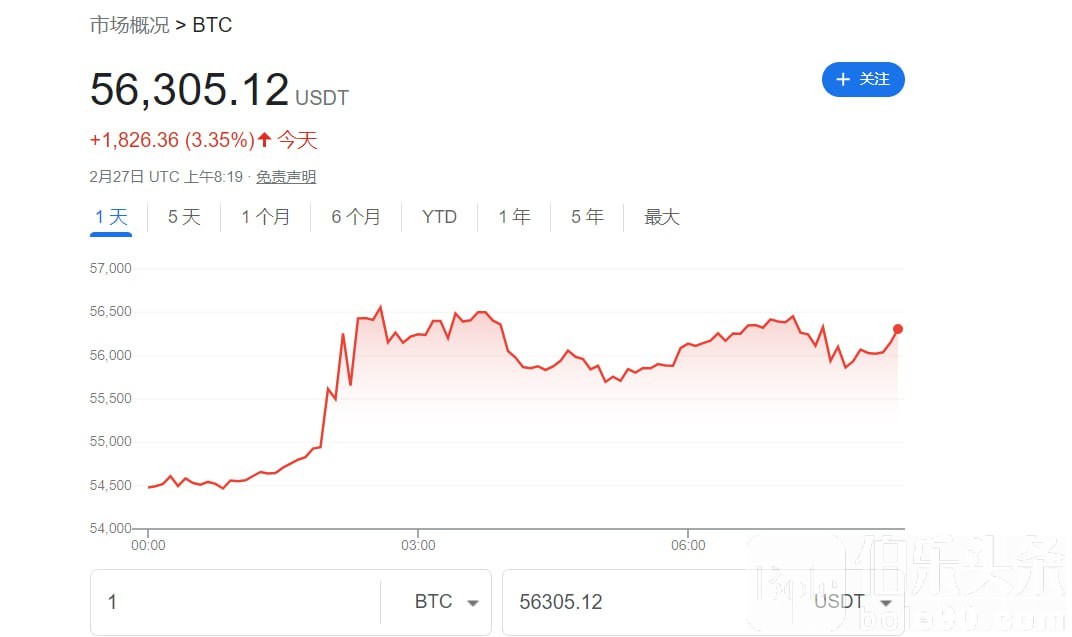Click the 06:00 marker on time axis

point(688,545)
